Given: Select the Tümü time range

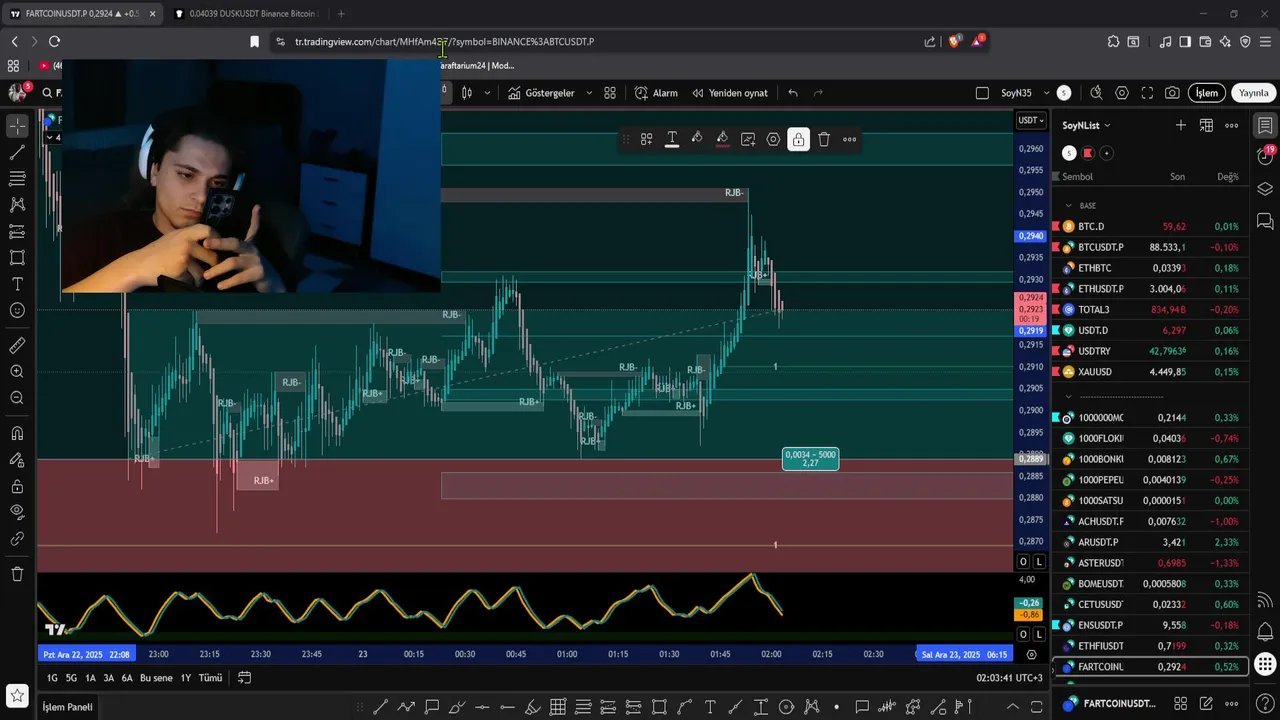Looking at the screenshot, I should point(210,678).
